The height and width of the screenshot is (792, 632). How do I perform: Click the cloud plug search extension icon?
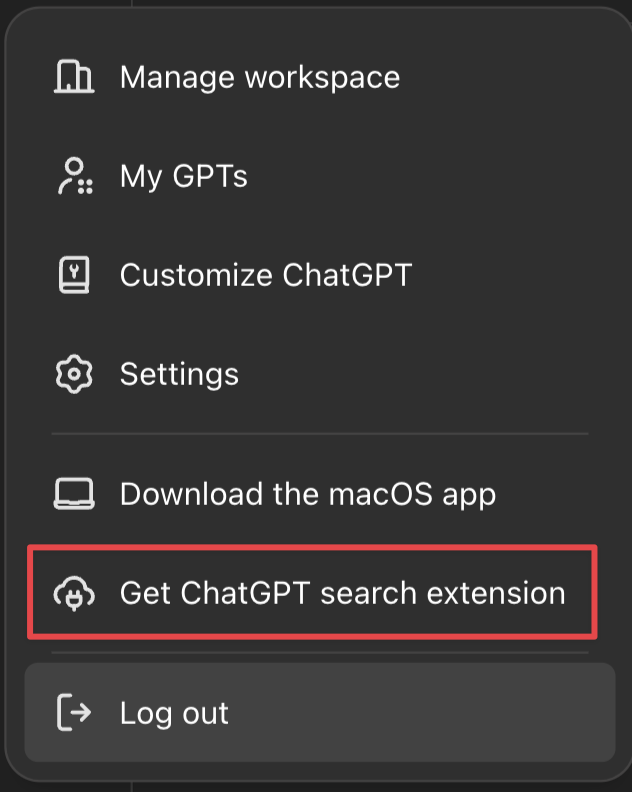74,593
